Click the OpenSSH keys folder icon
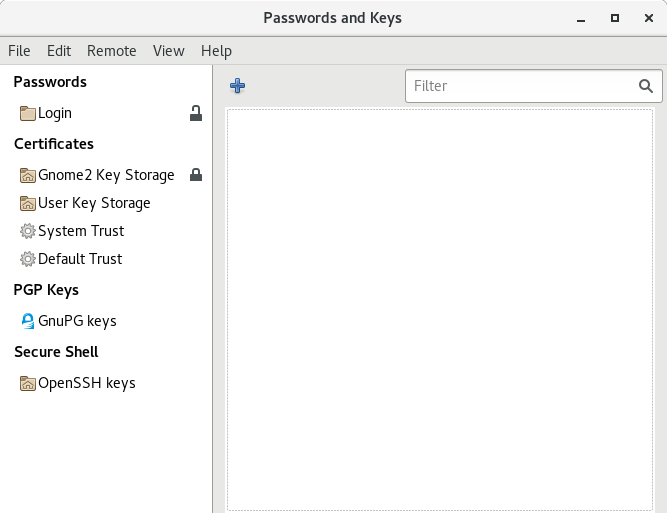This screenshot has width=667, height=513. (x=28, y=384)
